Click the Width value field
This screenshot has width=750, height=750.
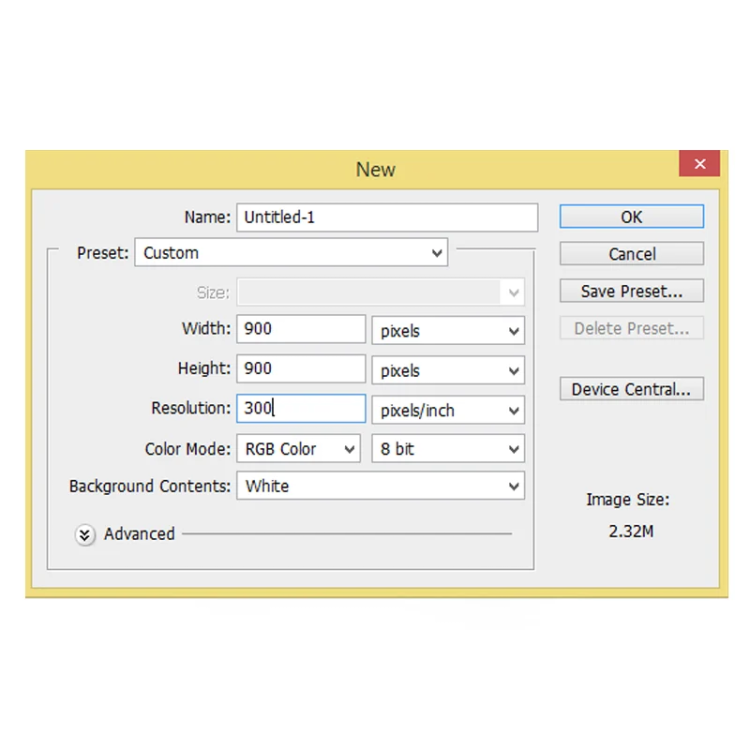click(301, 329)
